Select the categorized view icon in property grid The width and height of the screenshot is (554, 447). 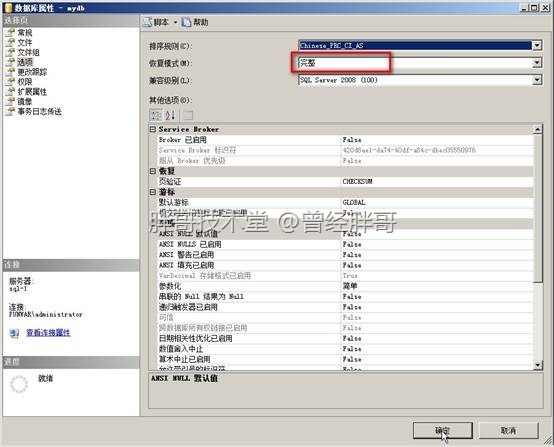(155, 115)
